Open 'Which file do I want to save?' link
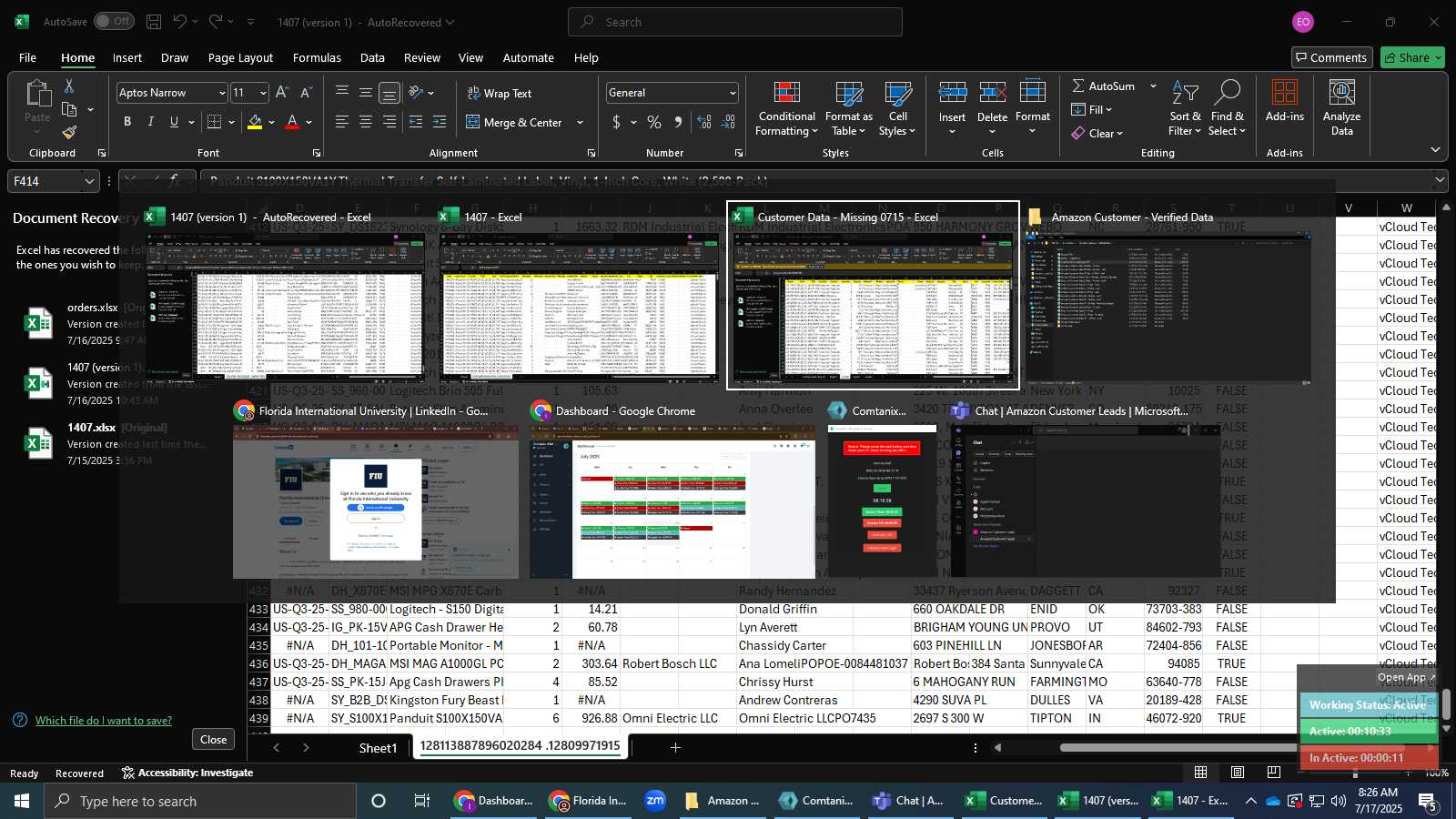This screenshot has height=819, width=1456. coord(104,720)
